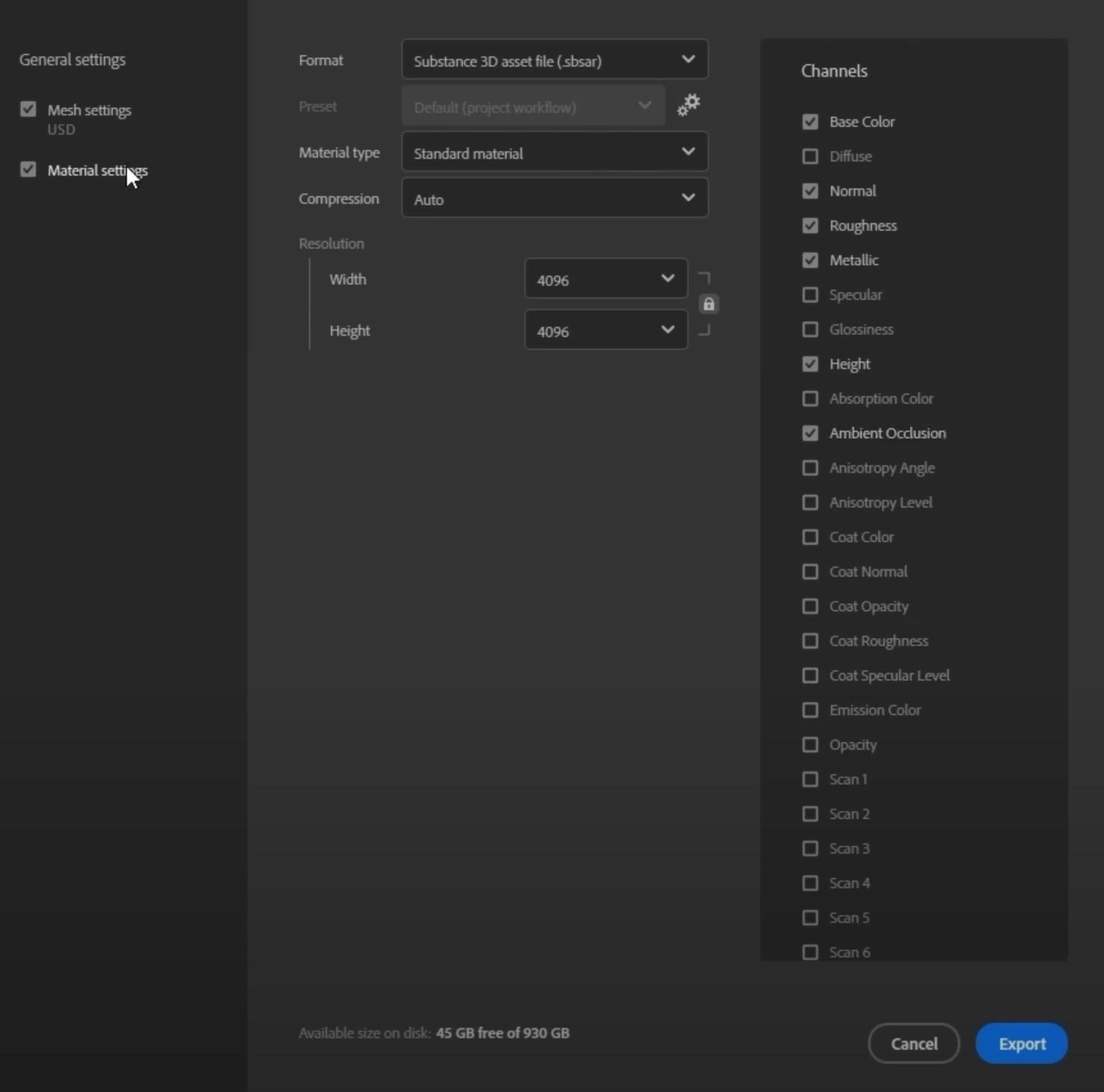Viewport: 1104px width, 1092px height.
Task: Enable the Emission Color channel
Action: tap(810, 710)
